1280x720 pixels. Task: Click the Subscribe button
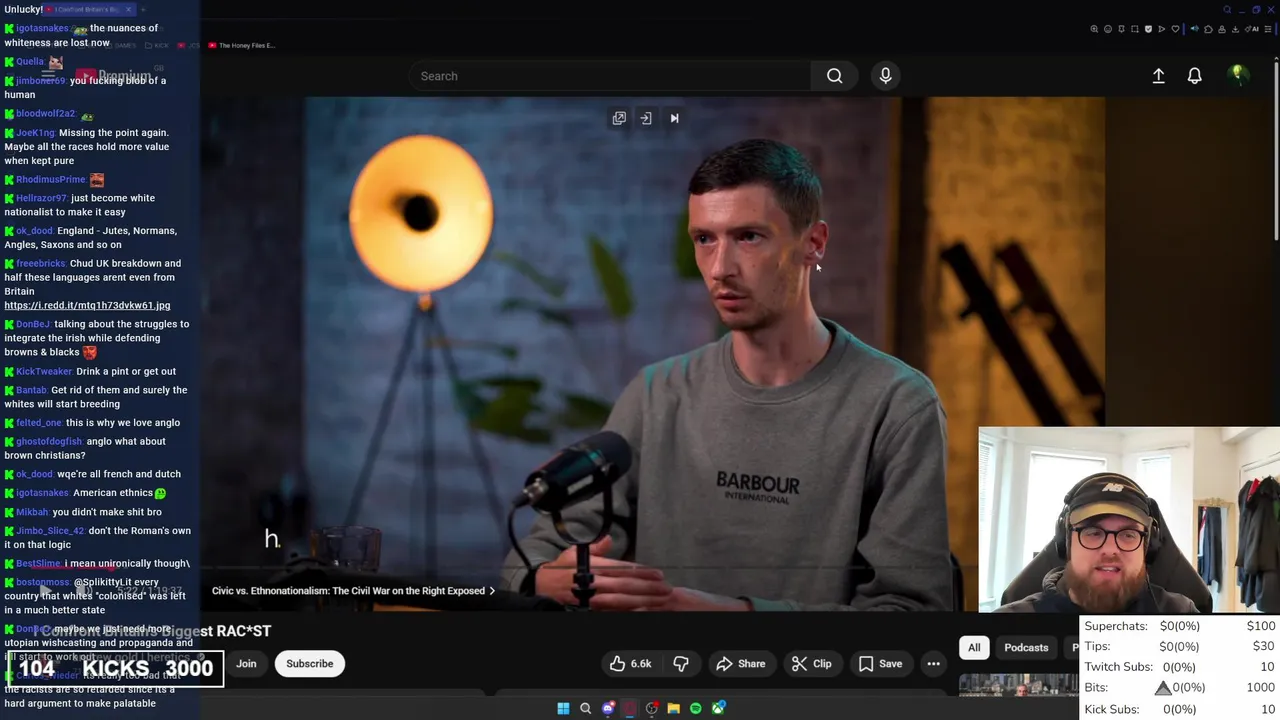click(x=310, y=664)
